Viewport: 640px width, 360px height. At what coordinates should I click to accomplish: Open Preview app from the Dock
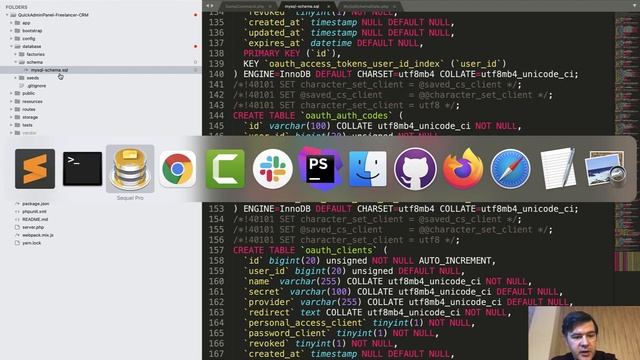click(605, 169)
